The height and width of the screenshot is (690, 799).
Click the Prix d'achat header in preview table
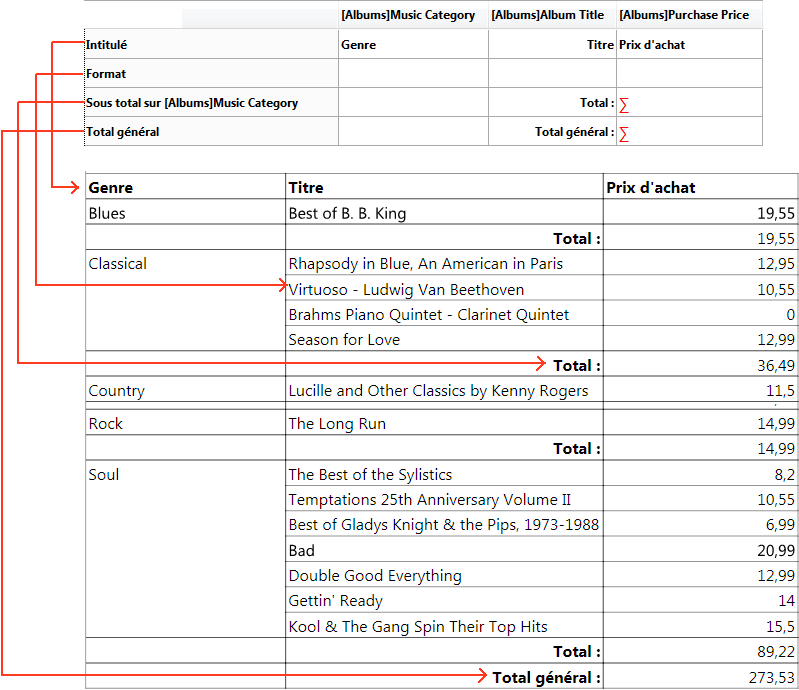(650, 187)
